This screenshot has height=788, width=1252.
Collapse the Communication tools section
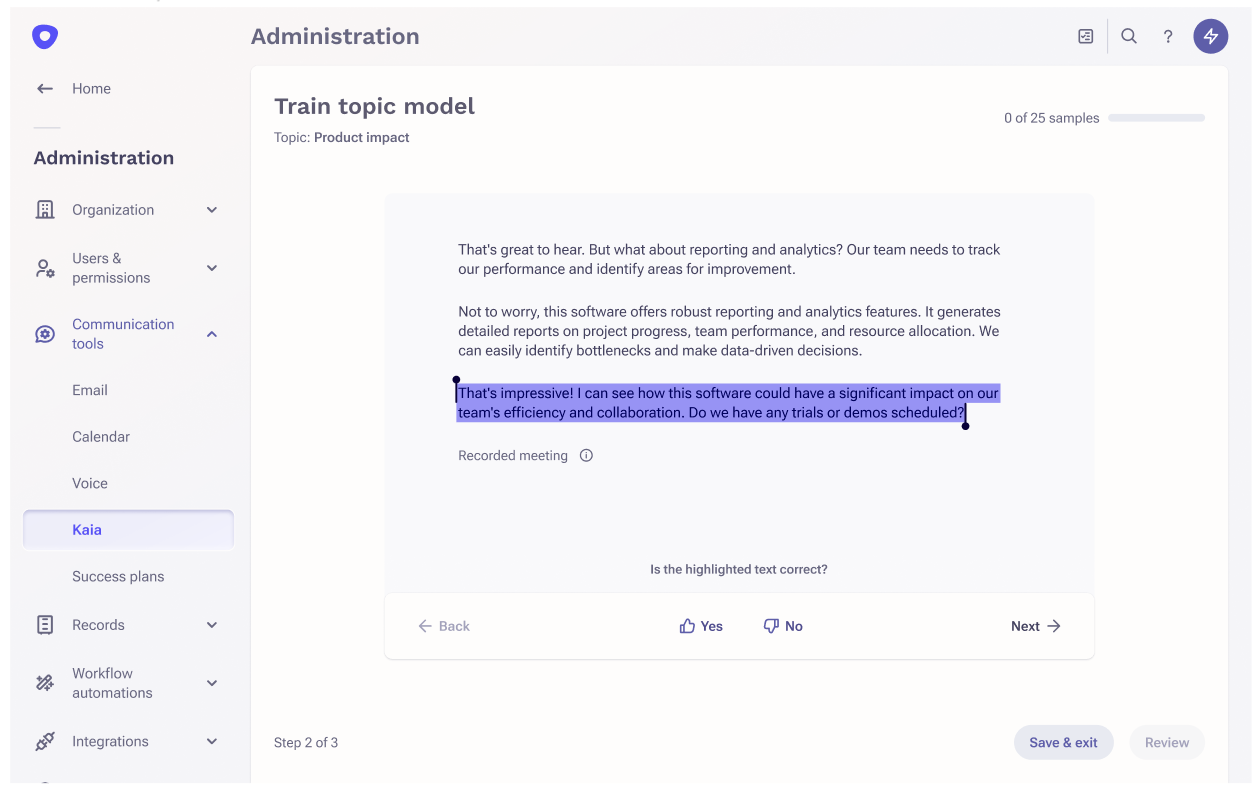(x=211, y=333)
